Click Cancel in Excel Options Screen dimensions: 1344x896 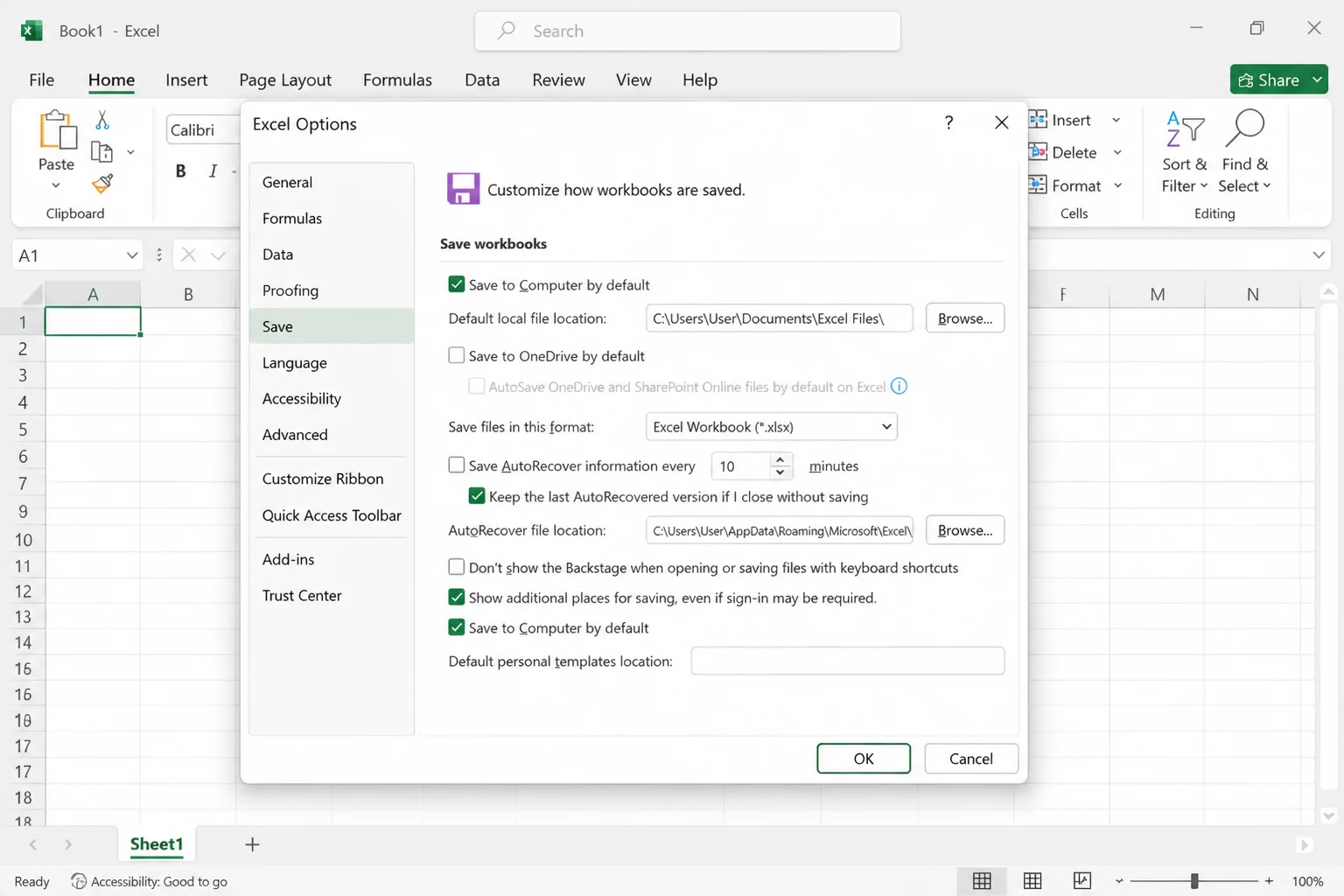(971, 759)
